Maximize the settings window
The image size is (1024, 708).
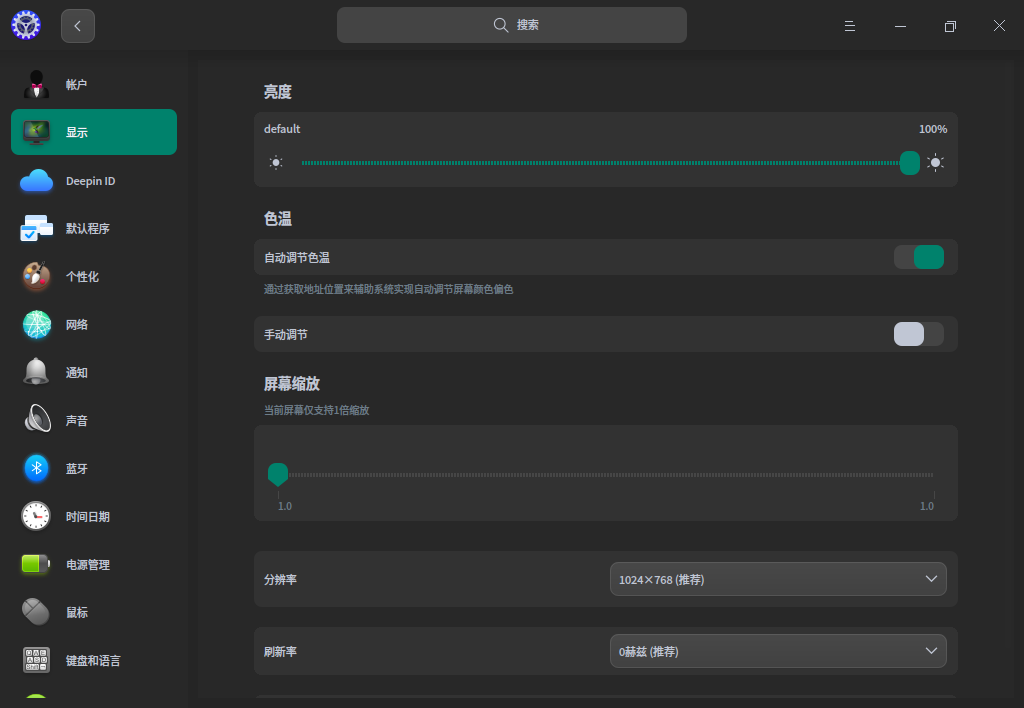(950, 26)
